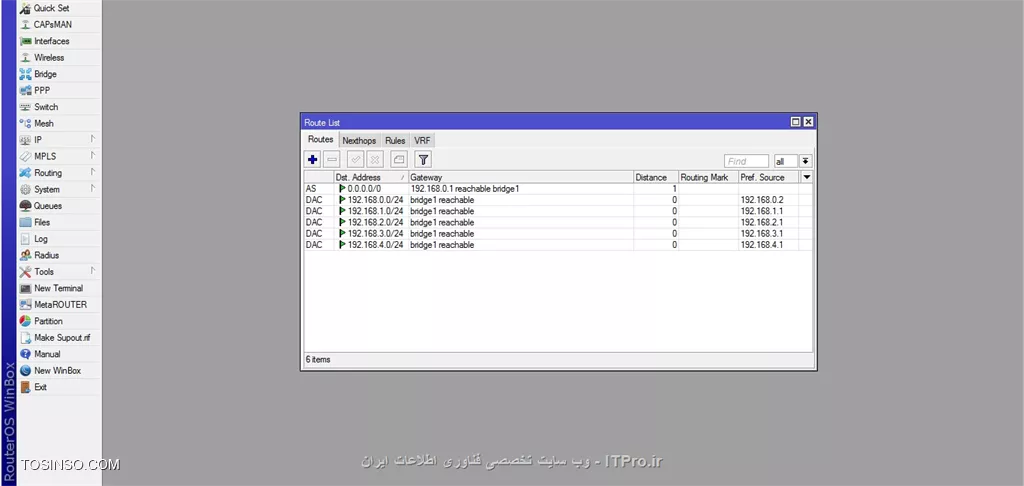Expand the Tools submenu
The height and width of the screenshot is (486, 1024).
coord(59,272)
